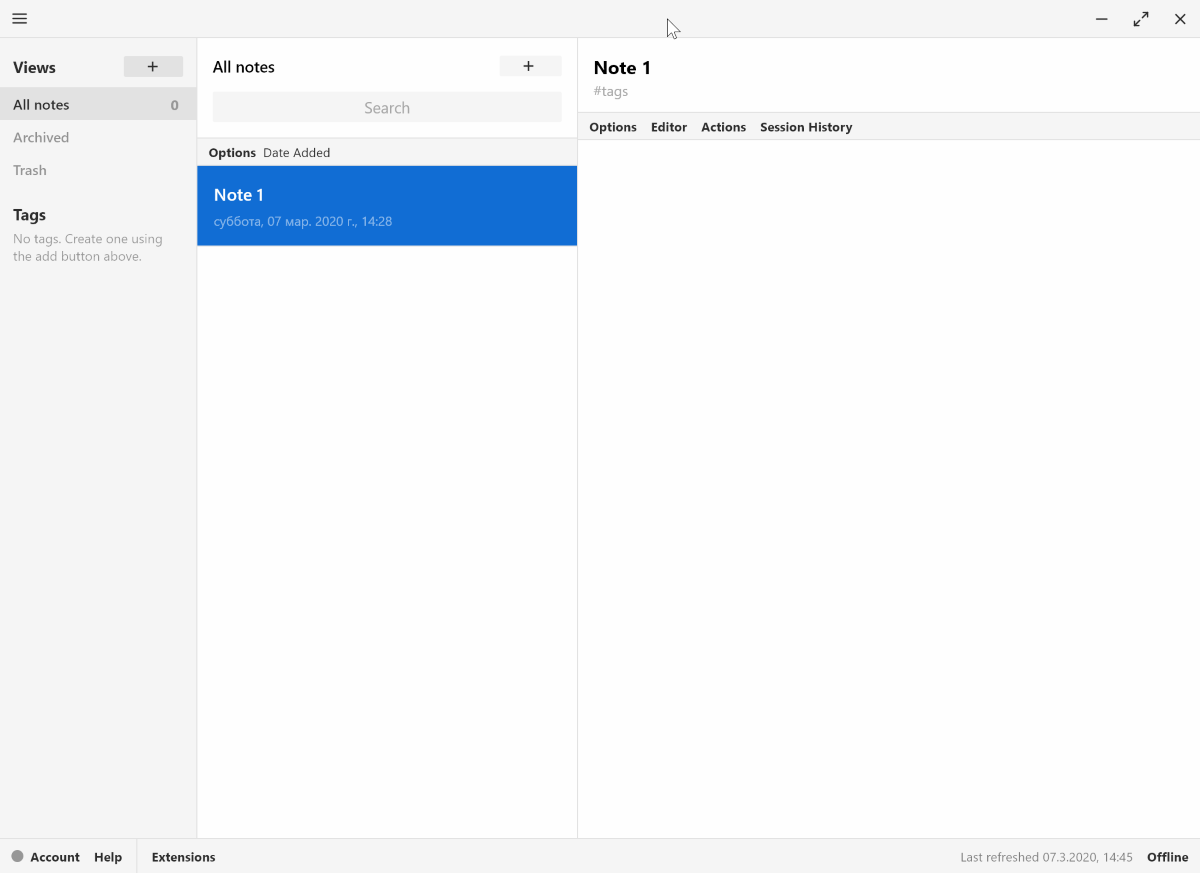Open the Editor dropdown menu

pos(668,127)
